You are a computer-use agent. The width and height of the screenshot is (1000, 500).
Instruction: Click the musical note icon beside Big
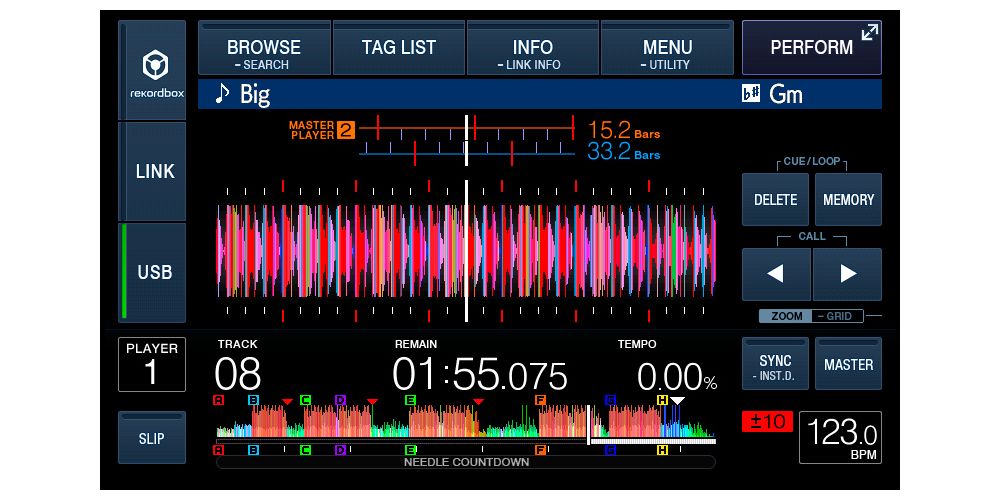(x=222, y=94)
